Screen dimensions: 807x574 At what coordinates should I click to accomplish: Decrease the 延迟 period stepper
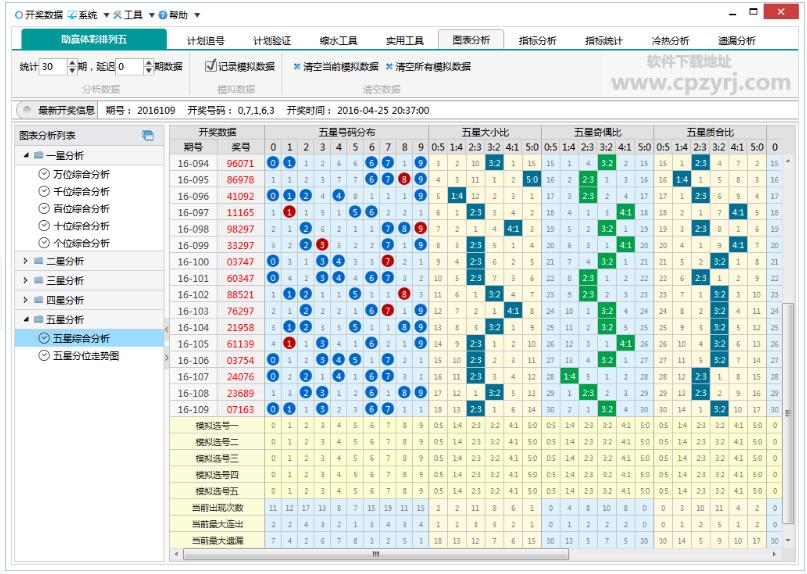149,70
